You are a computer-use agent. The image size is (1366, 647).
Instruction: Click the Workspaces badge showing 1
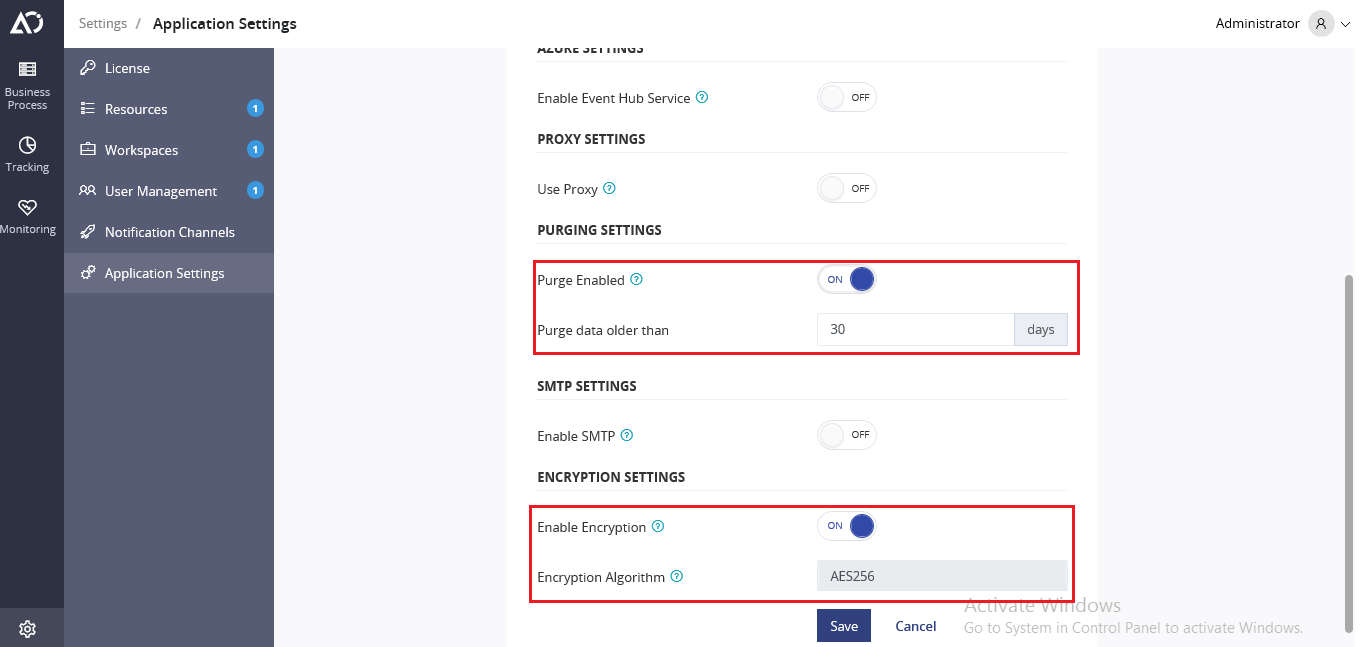(x=255, y=150)
